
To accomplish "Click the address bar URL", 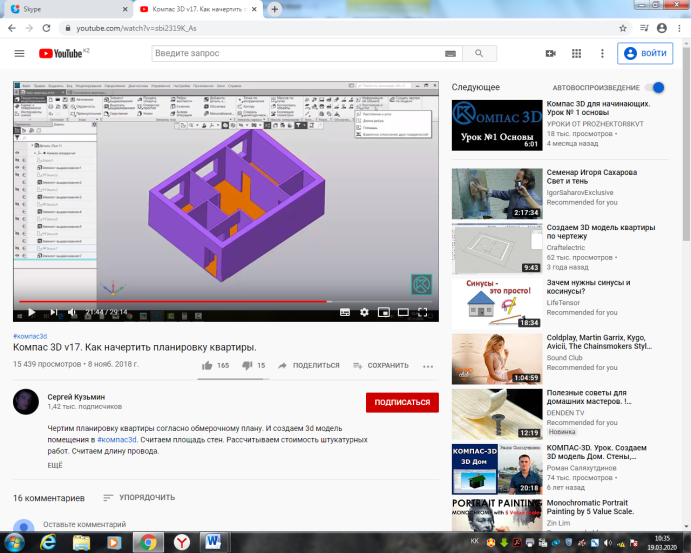I will 137,28.
